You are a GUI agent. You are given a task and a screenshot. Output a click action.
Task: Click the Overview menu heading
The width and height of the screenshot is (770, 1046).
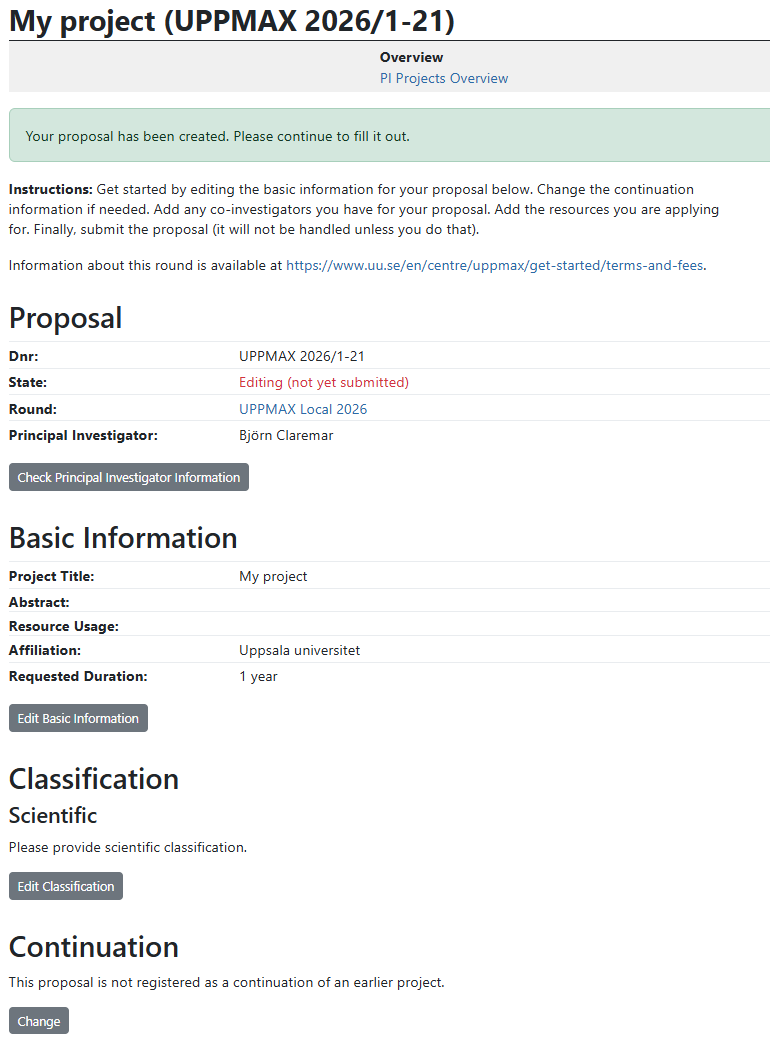tap(411, 57)
